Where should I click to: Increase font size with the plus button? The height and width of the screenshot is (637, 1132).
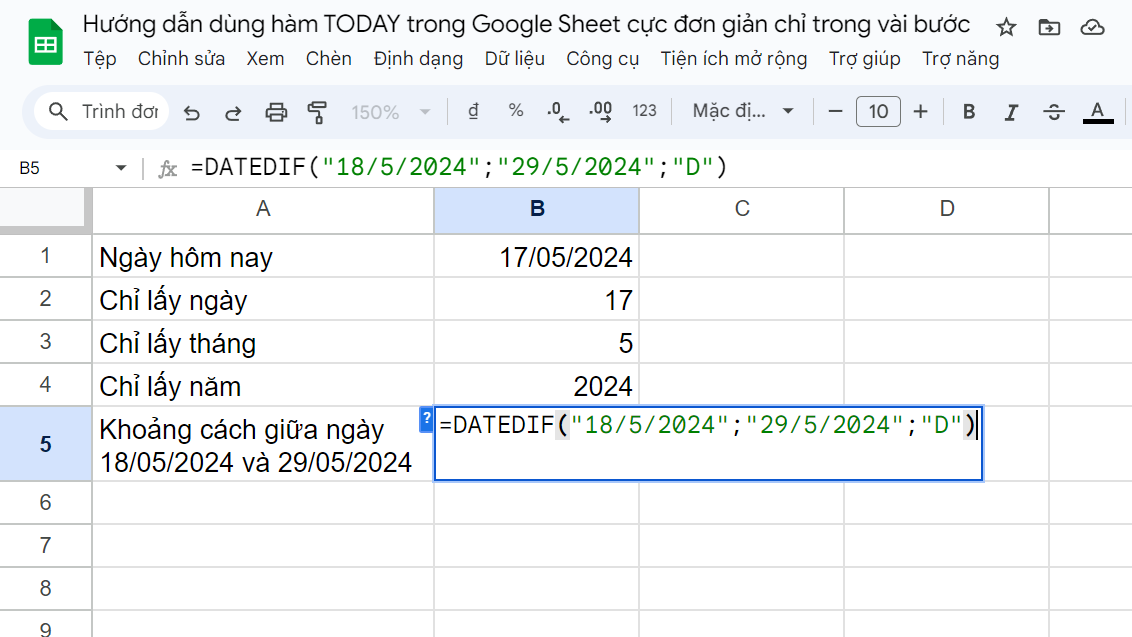point(920,111)
